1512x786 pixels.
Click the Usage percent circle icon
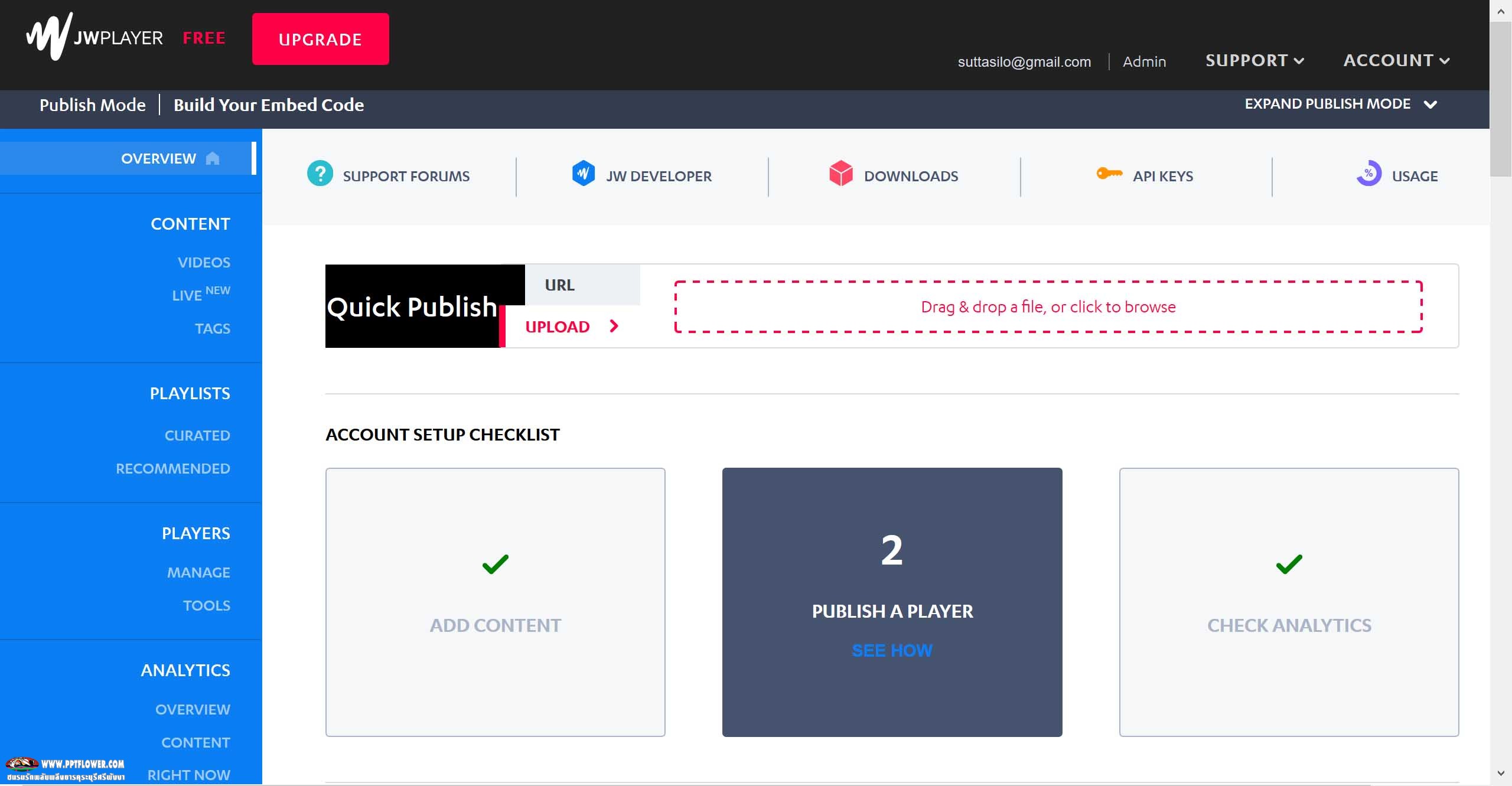coord(1368,174)
